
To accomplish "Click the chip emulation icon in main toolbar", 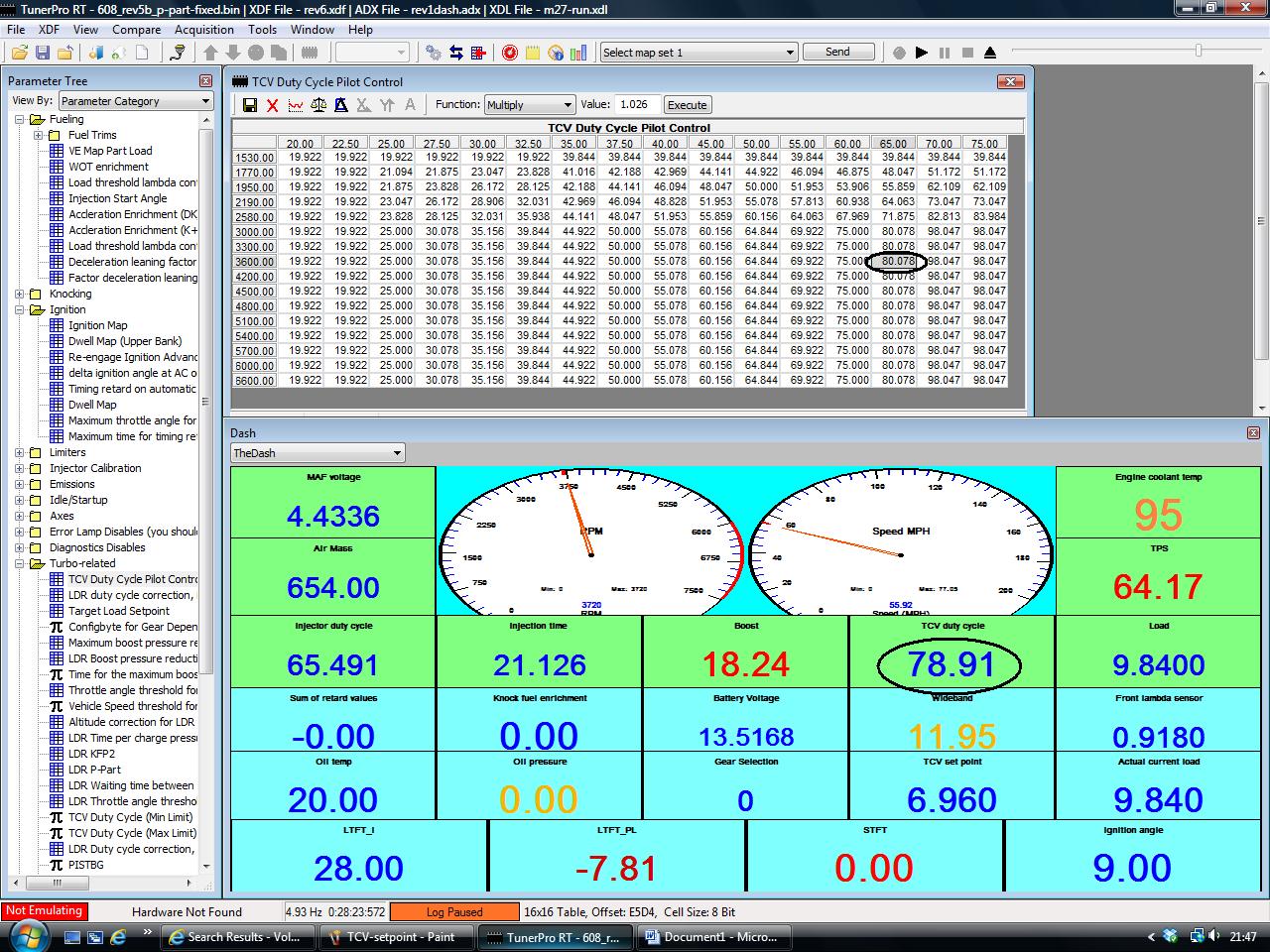I will coord(310,53).
